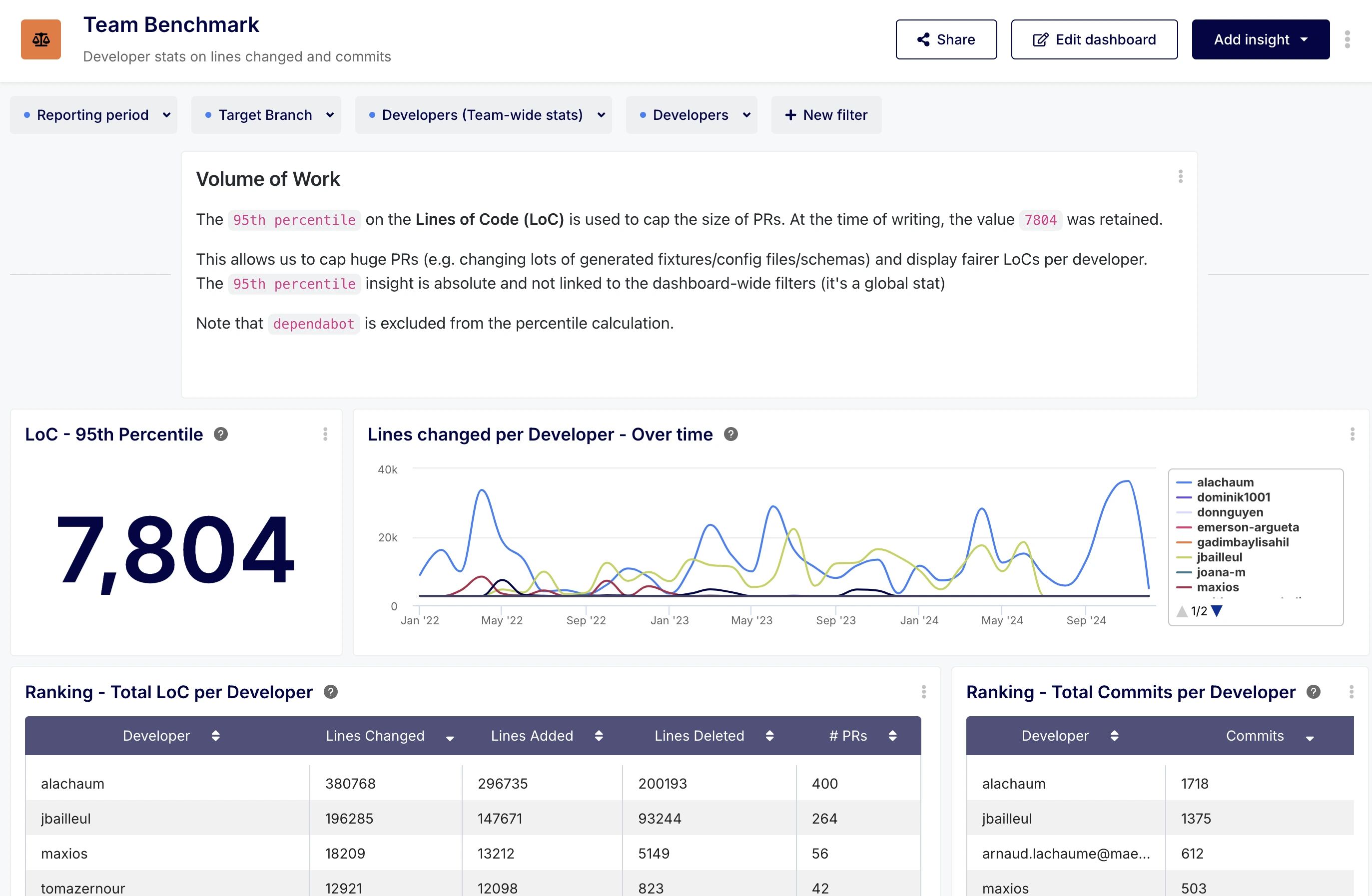The image size is (1372, 896).
Task: Go to next legend page arrow
Action: click(1216, 611)
